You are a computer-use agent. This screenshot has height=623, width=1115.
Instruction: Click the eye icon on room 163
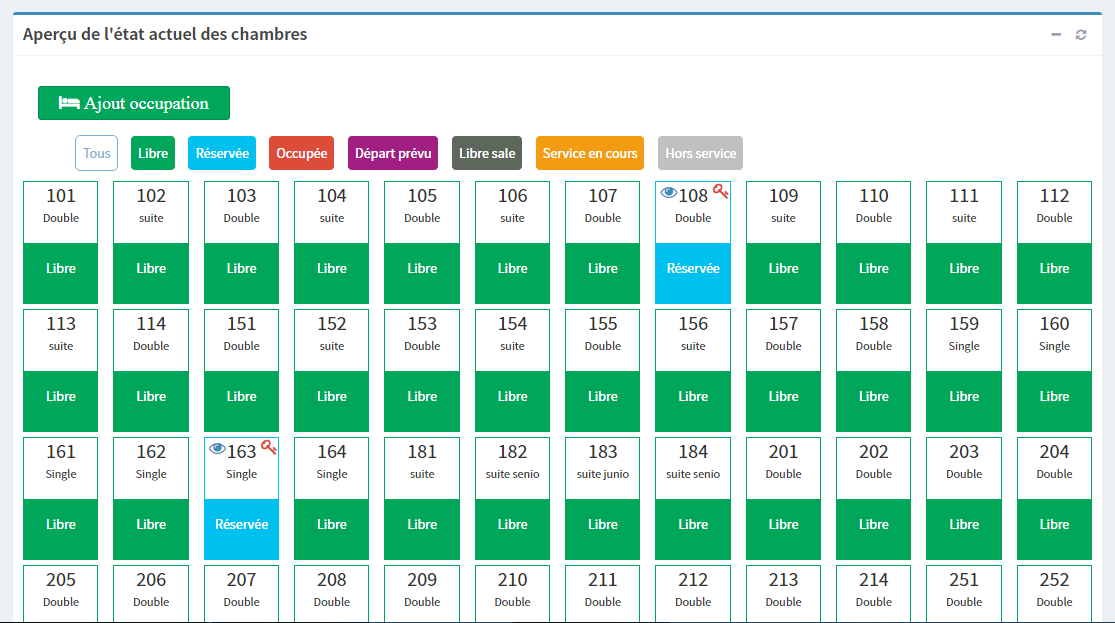217,449
